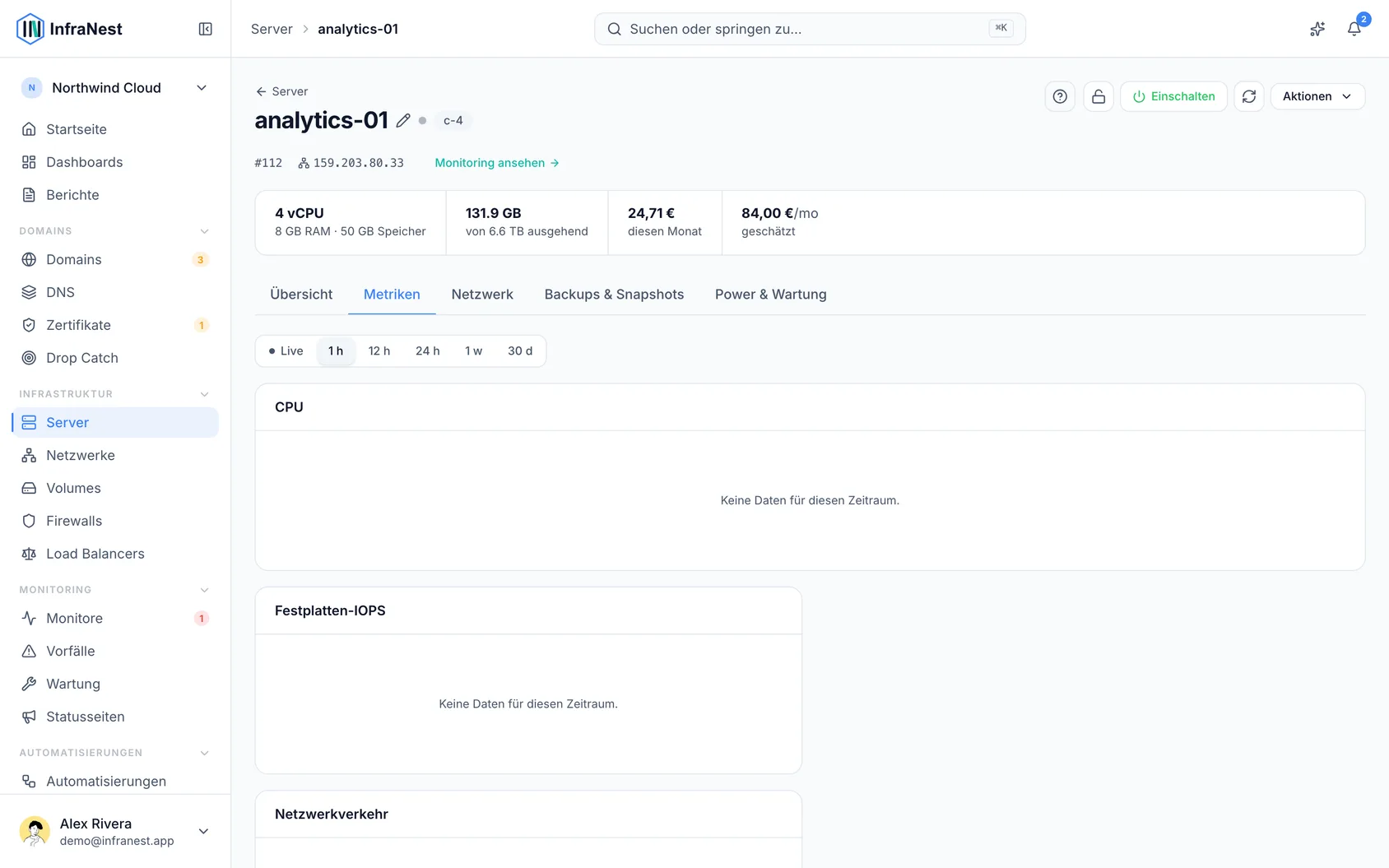This screenshot has height=868, width=1389.
Task: Click the Einschalten power button
Action: click(x=1173, y=96)
